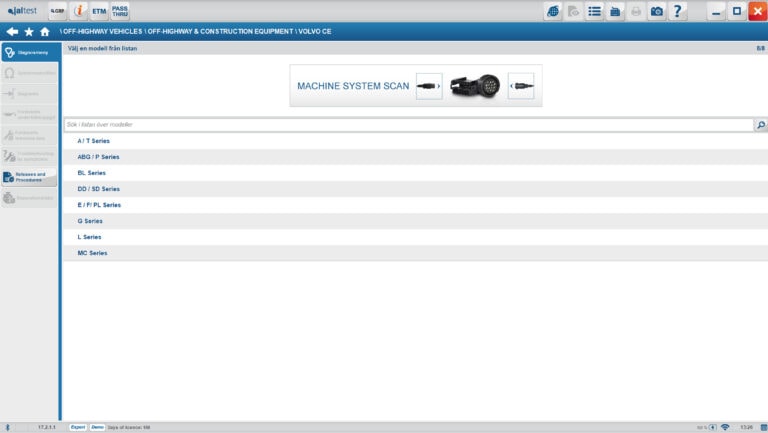Viewport: 768px width, 433px height.
Task: Click the diagnostic connector image
Action: pos(475,86)
